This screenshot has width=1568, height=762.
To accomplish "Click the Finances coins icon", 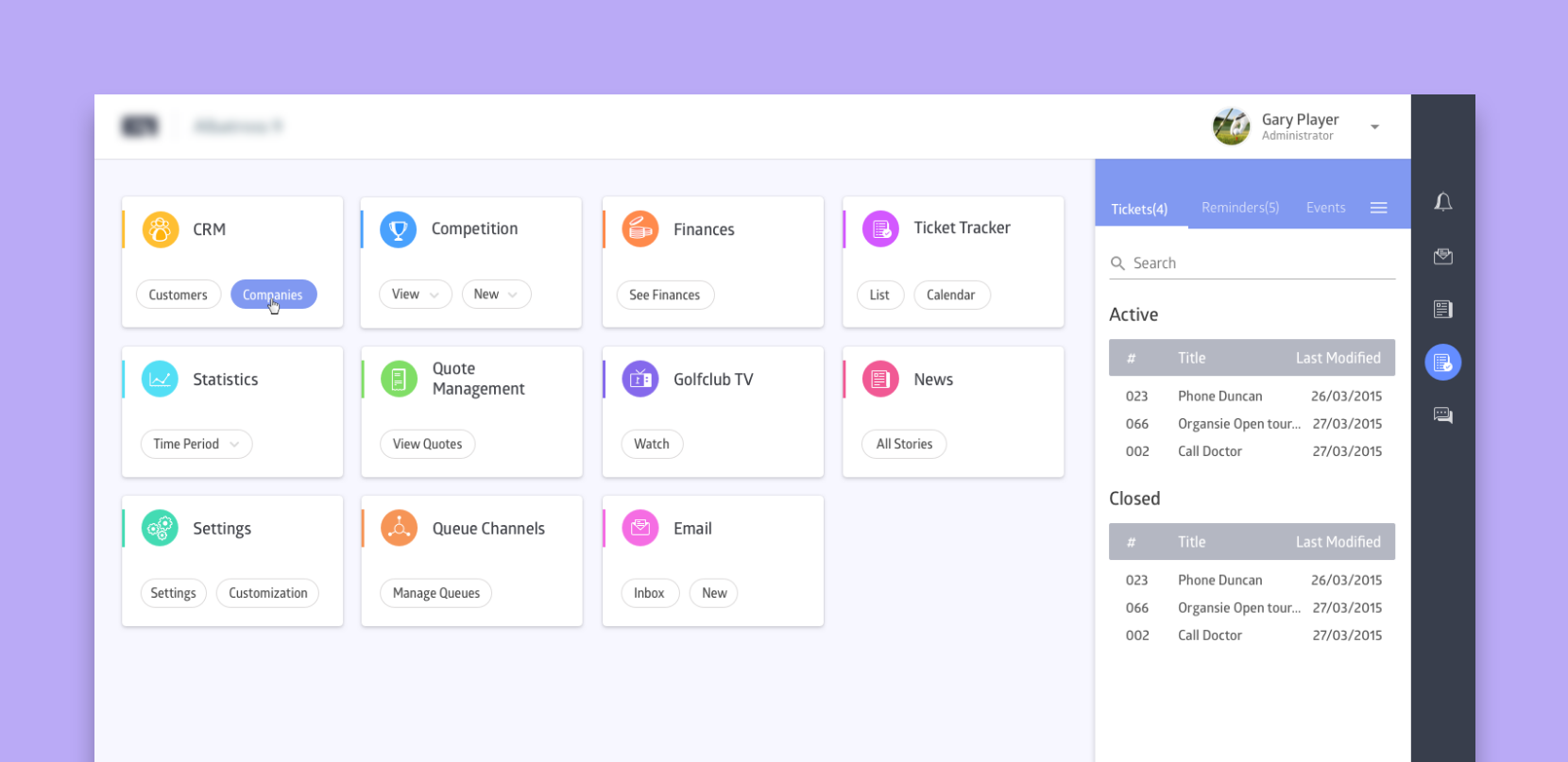I will (640, 229).
